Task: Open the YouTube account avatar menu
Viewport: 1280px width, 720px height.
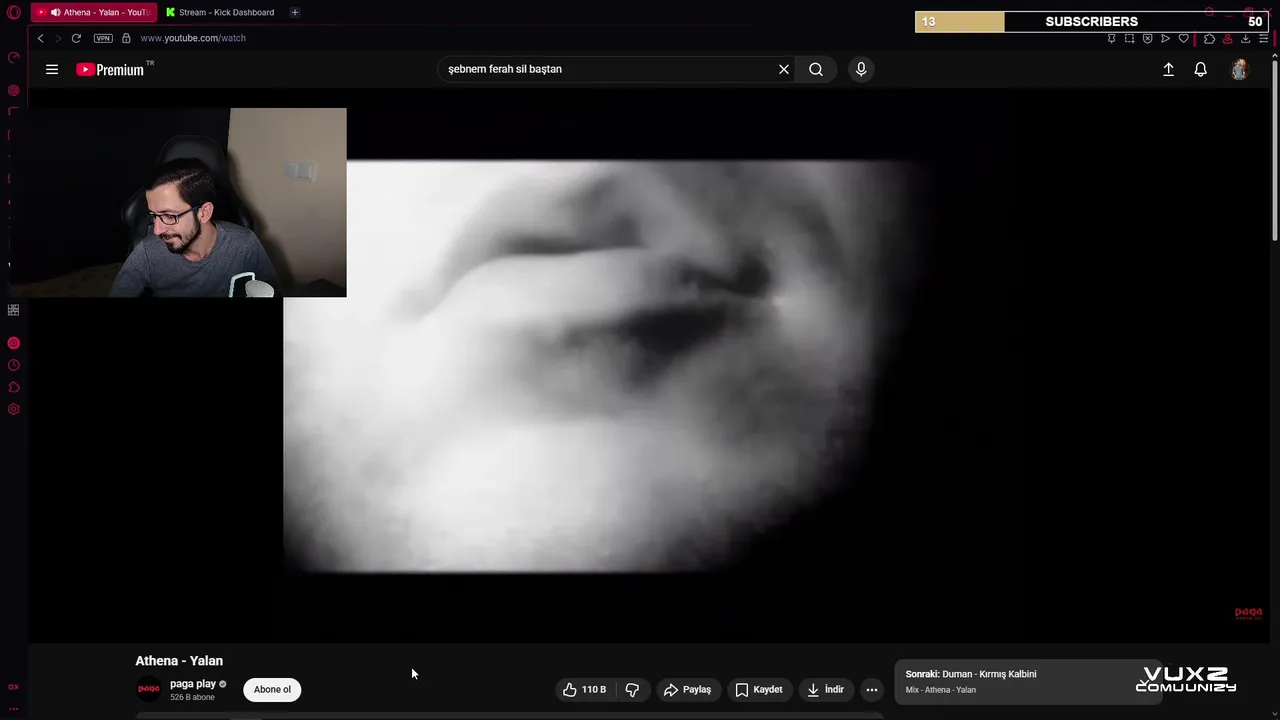Action: tap(1240, 69)
